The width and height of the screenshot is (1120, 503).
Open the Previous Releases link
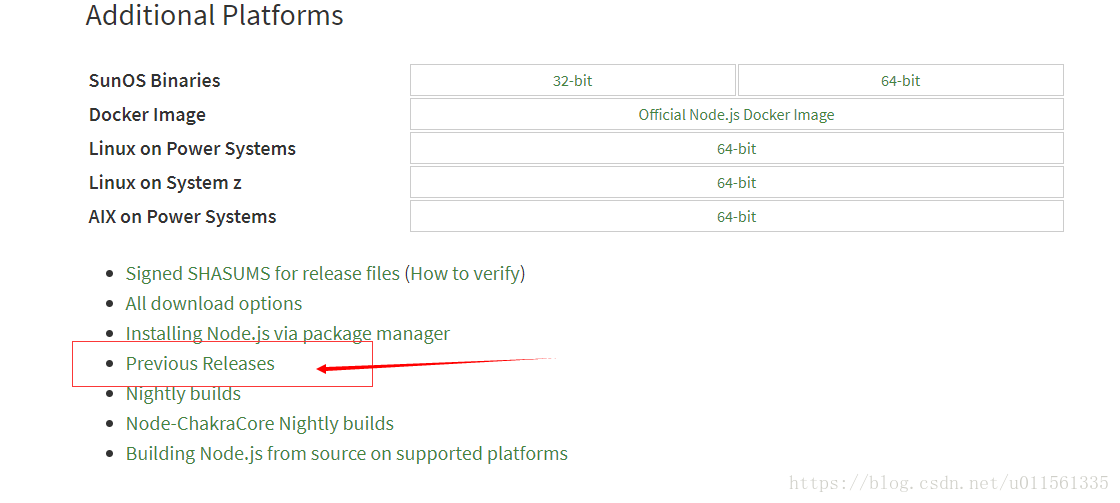[200, 364]
